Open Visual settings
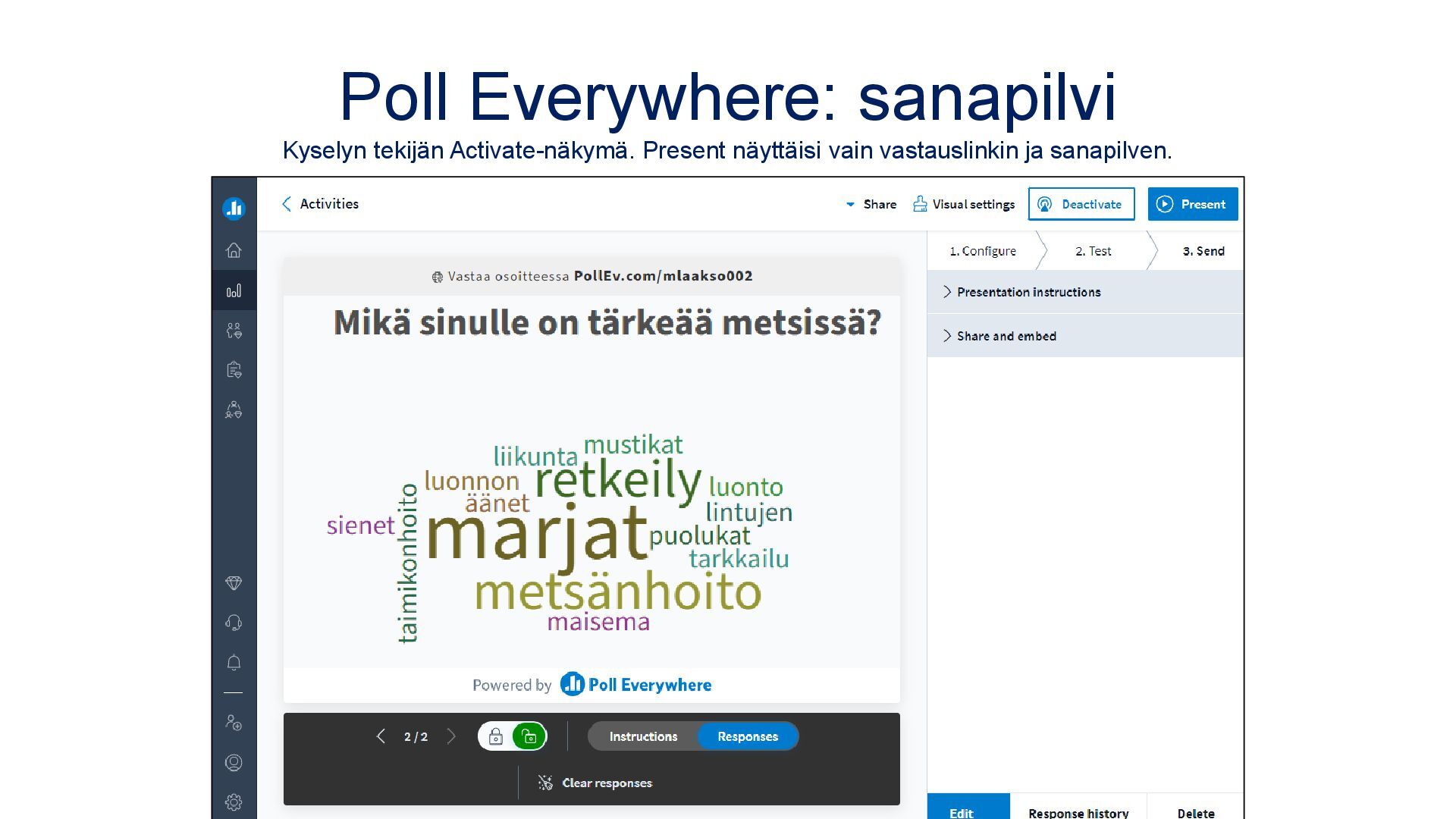Screen dimensions: 1456x819 (x=964, y=204)
